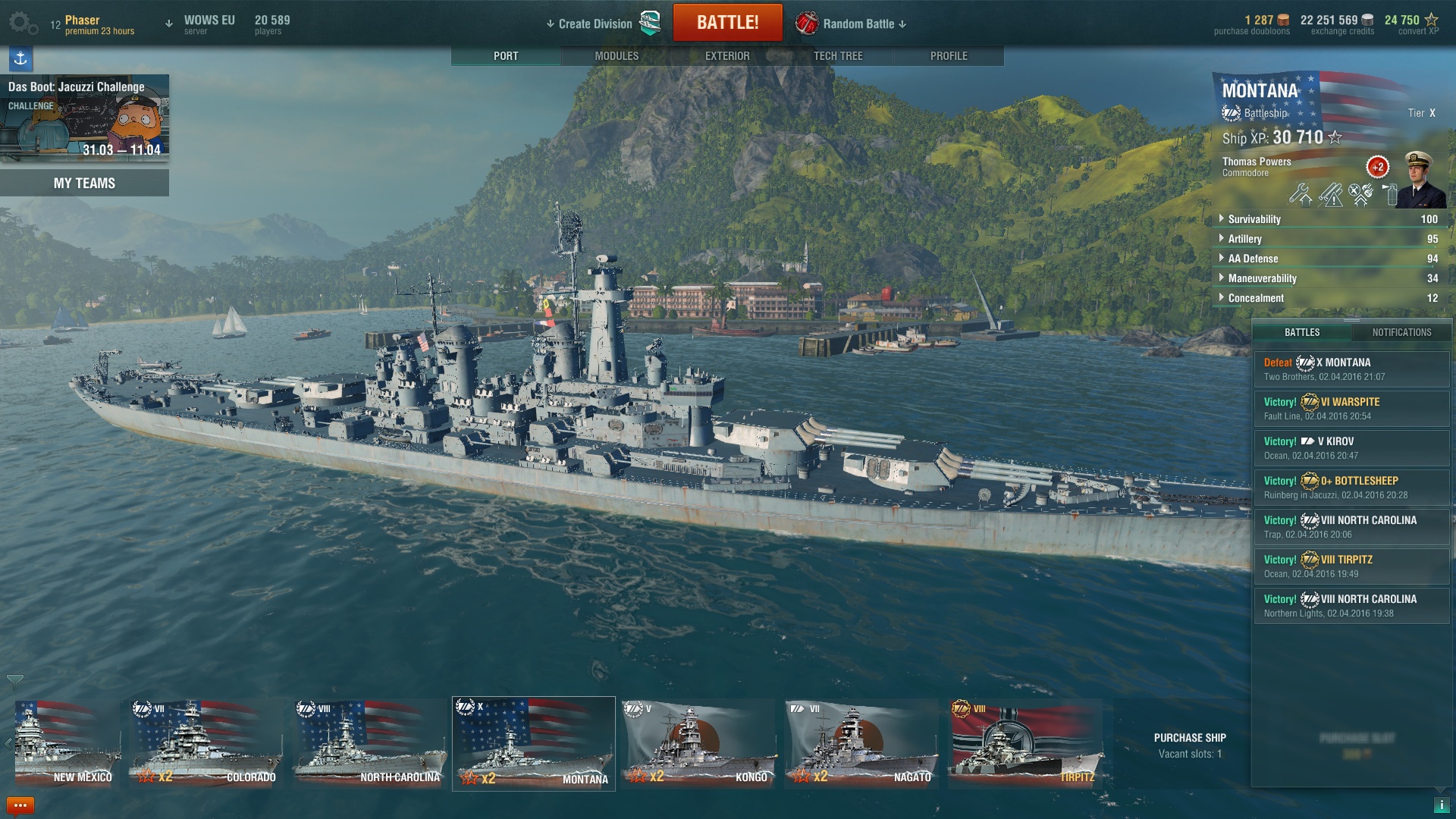Open commander Thomas Powers portrait
The width and height of the screenshot is (1456, 819).
click(x=1420, y=179)
